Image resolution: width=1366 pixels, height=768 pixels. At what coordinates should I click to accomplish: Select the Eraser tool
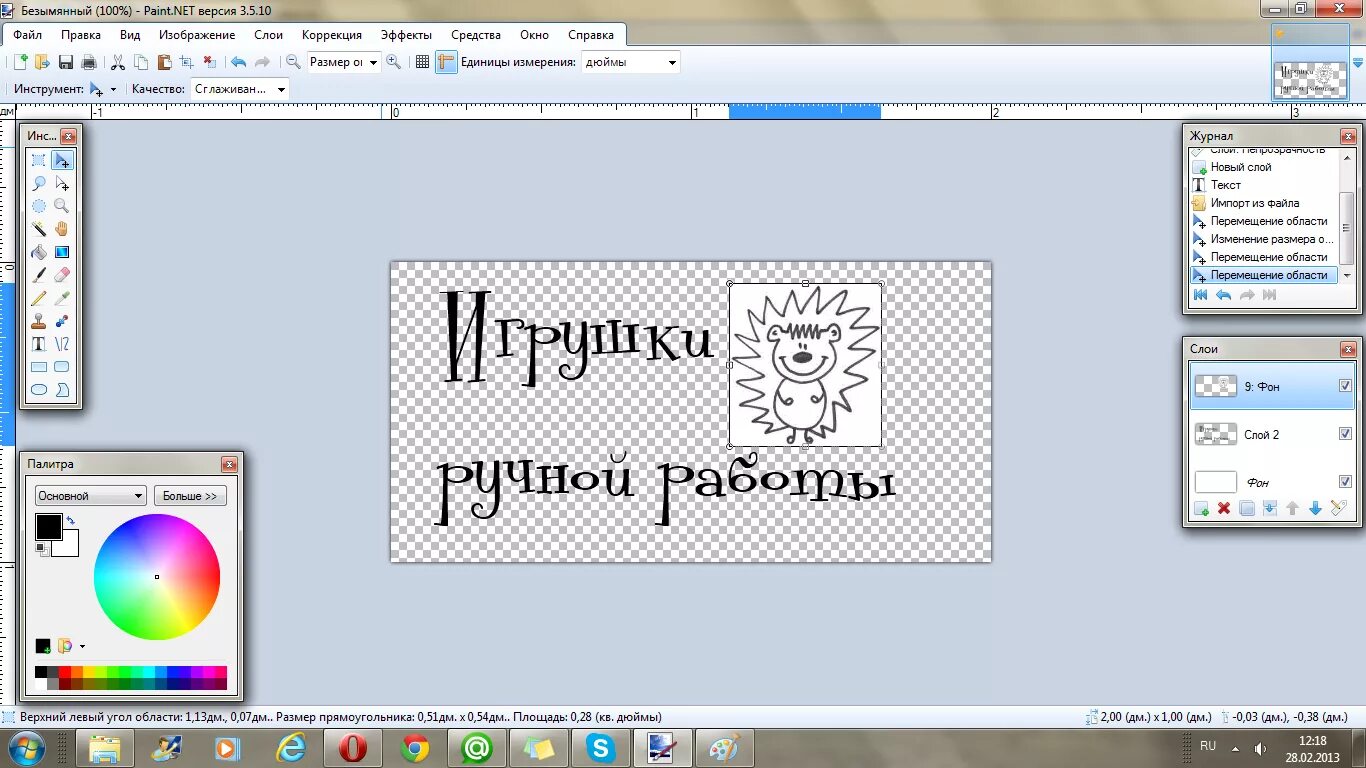[x=62, y=275]
